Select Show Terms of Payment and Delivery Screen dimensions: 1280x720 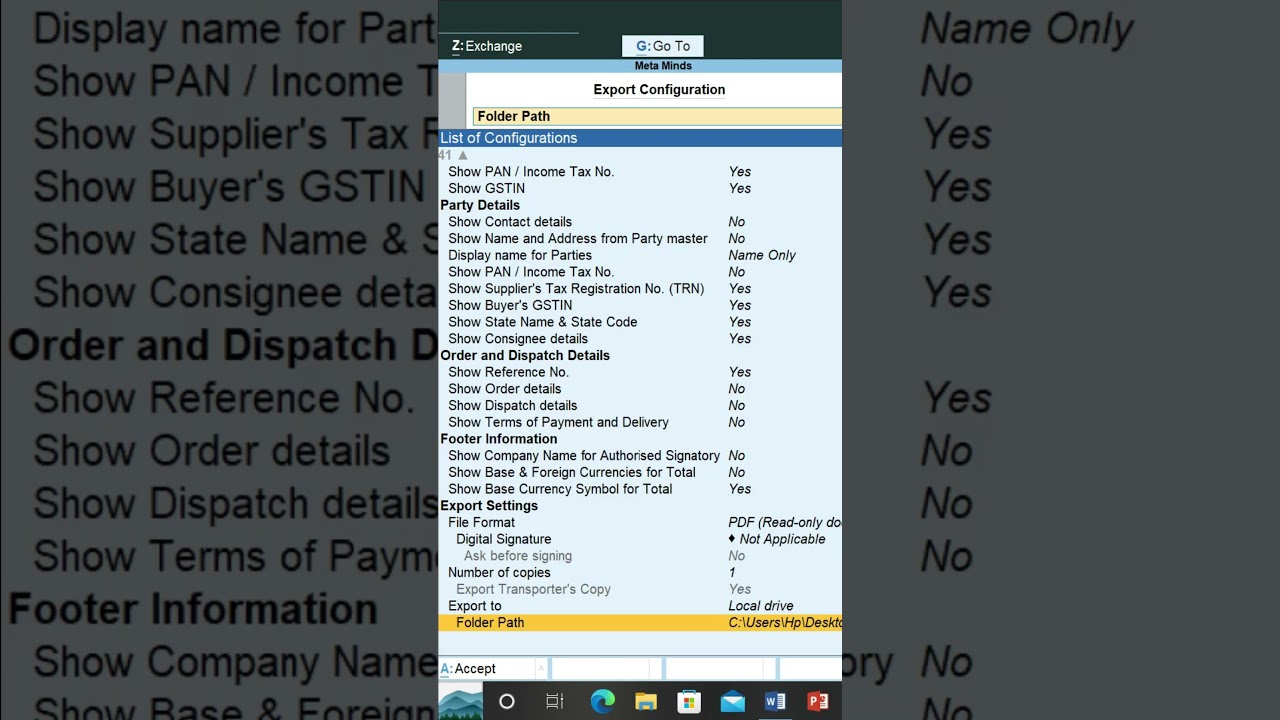[x=640, y=422]
